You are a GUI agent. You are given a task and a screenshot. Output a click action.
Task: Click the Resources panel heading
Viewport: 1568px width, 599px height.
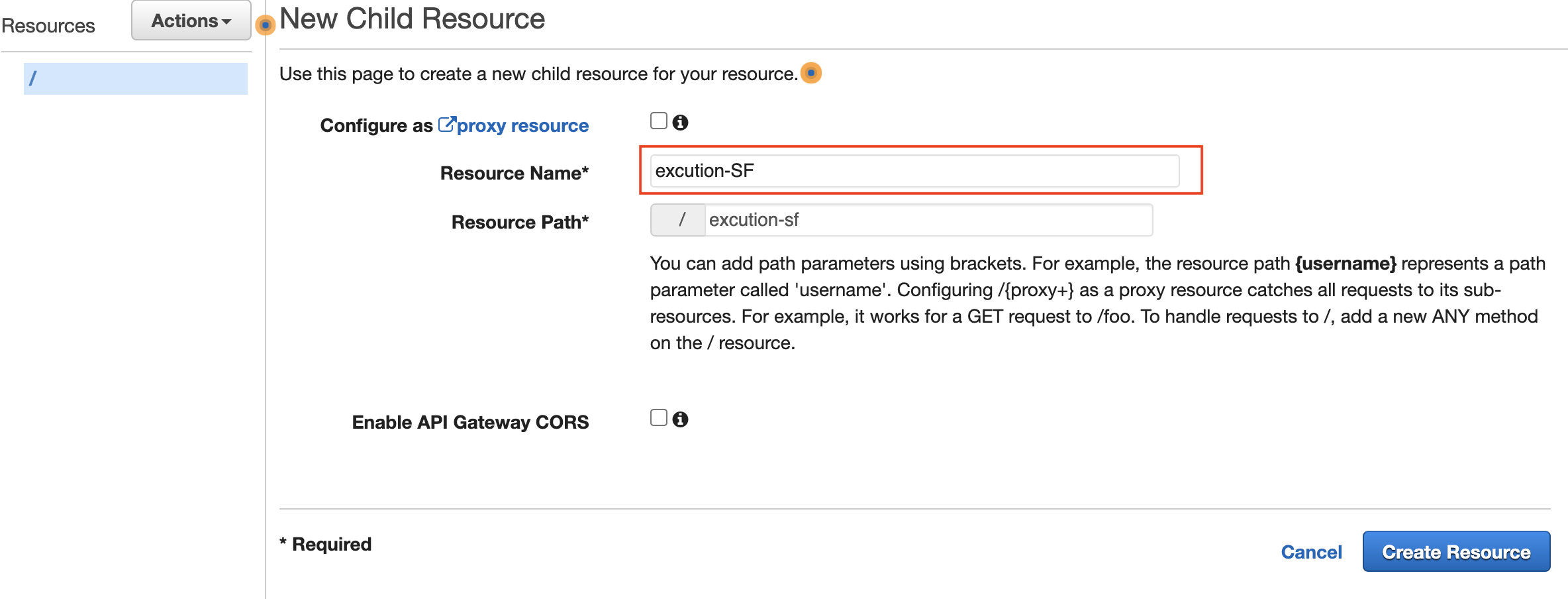pos(48,25)
